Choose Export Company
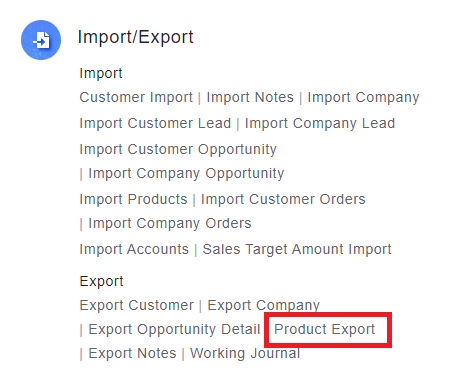Viewport: 457px width, 384px height. [263, 305]
